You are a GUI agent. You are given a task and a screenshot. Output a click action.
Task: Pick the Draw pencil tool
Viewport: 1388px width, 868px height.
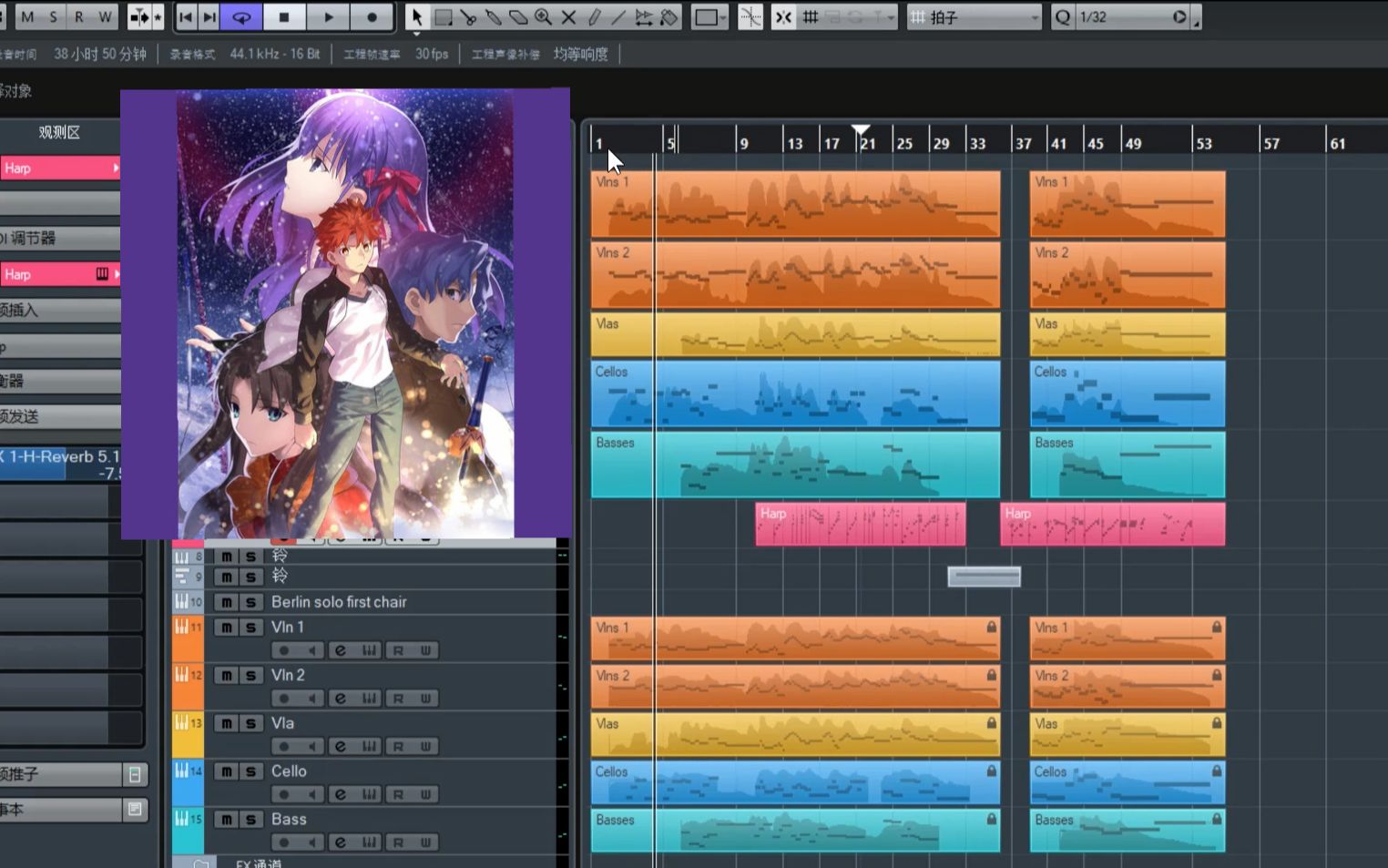coord(594,17)
